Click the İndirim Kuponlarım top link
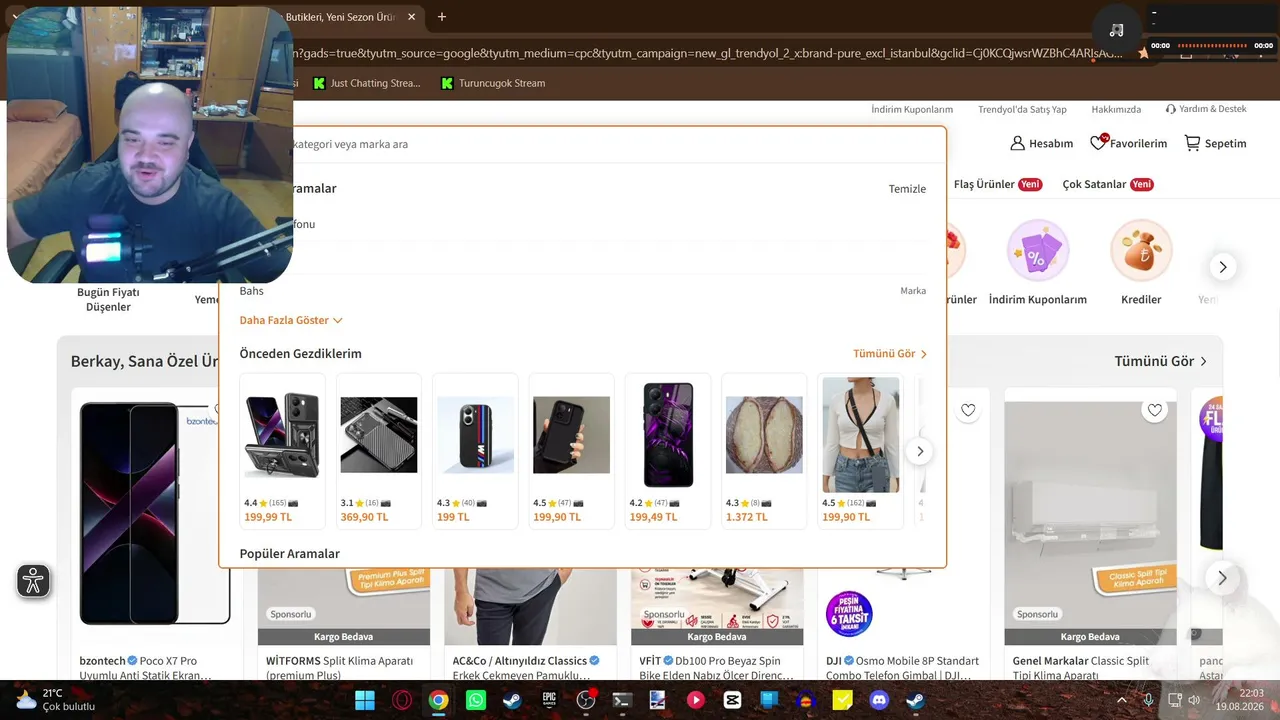1280x720 pixels. tap(912, 109)
